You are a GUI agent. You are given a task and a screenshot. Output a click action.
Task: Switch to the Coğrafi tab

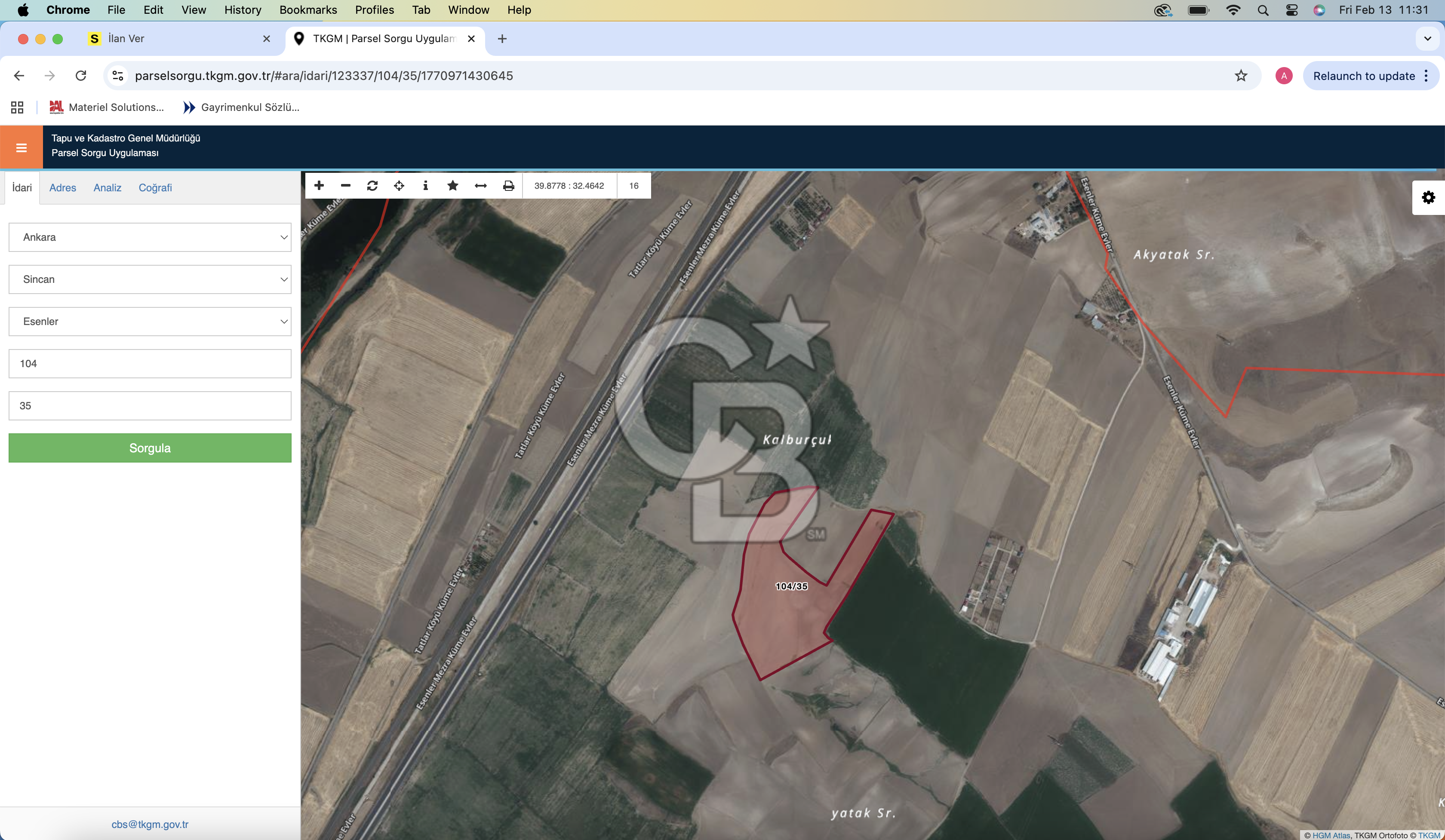(155, 188)
